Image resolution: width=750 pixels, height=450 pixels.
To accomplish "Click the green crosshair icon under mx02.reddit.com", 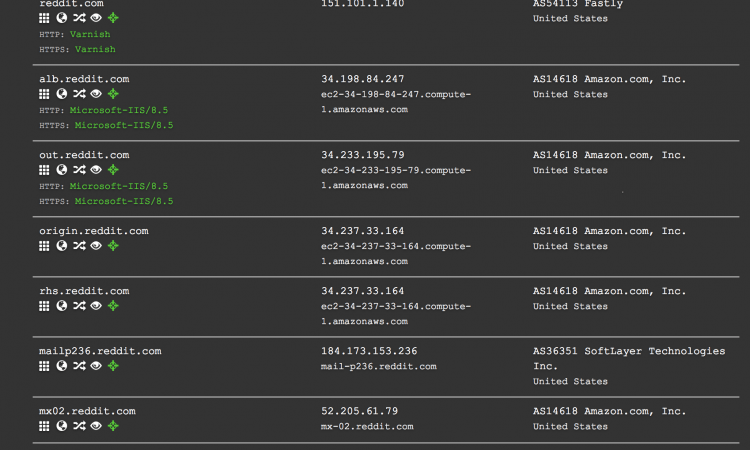I will [113, 426].
